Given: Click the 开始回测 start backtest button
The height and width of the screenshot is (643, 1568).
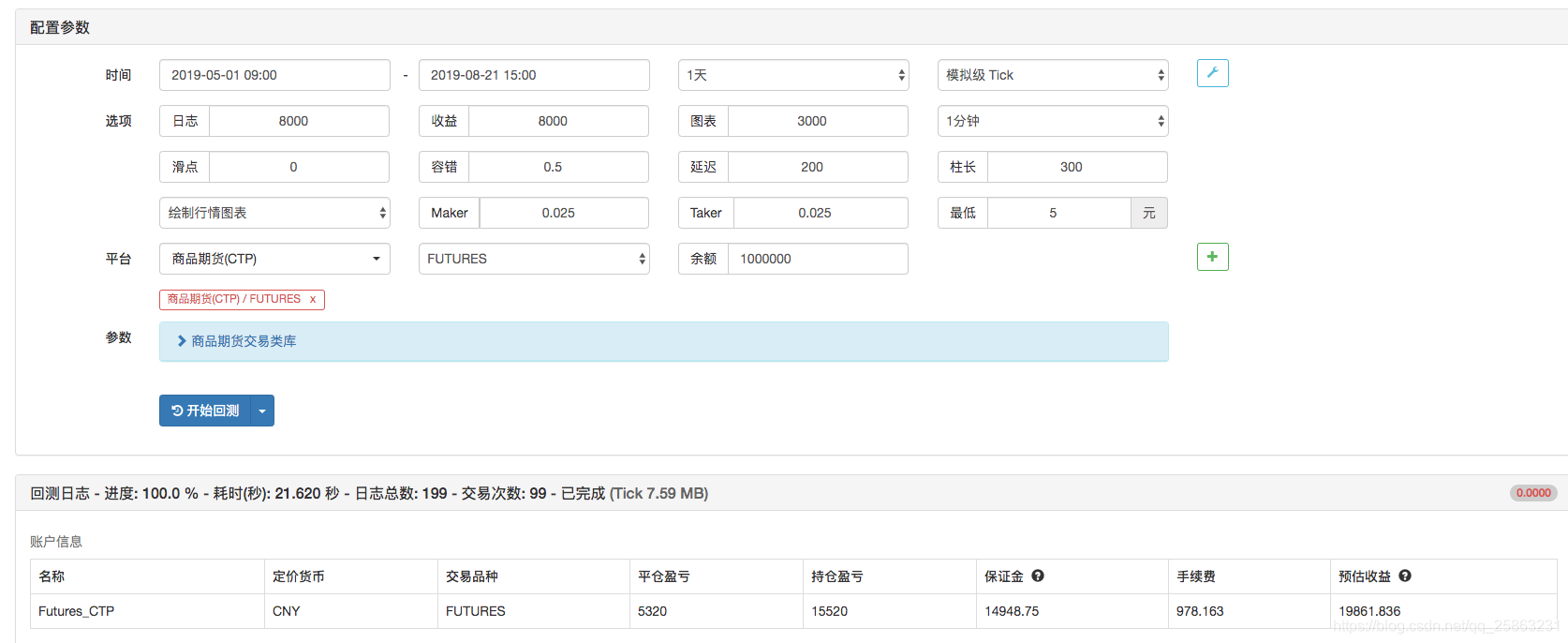Looking at the screenshot, I should [x=205, y=411].
